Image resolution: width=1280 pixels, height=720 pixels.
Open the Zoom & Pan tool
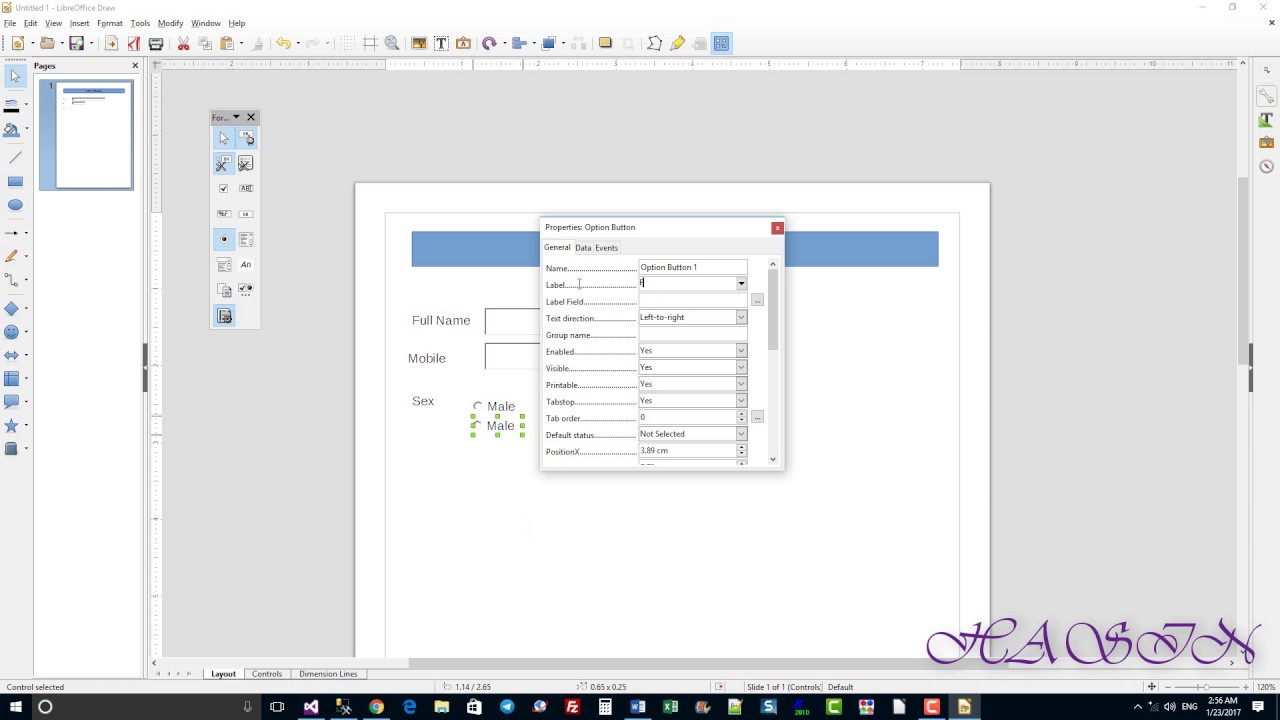pos(392,43)
